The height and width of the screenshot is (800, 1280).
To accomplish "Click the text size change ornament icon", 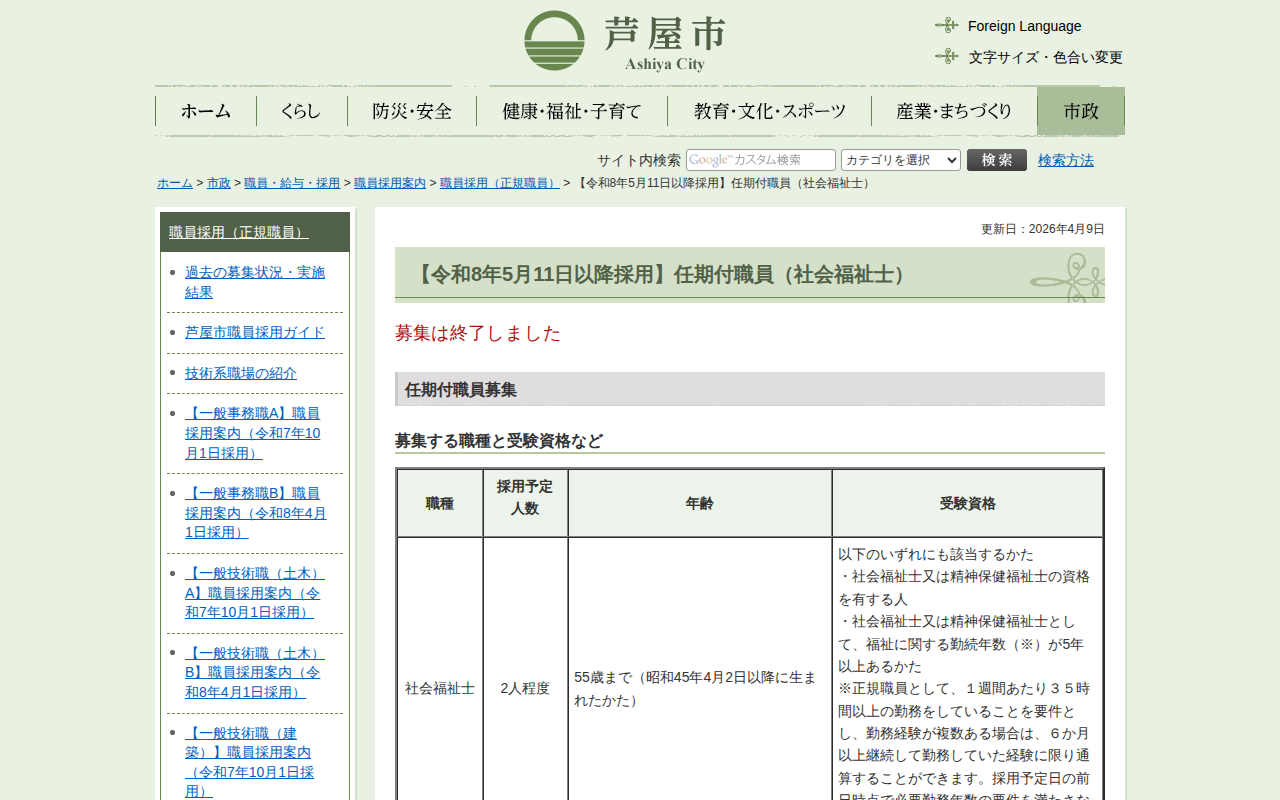I will coord(946,57).
